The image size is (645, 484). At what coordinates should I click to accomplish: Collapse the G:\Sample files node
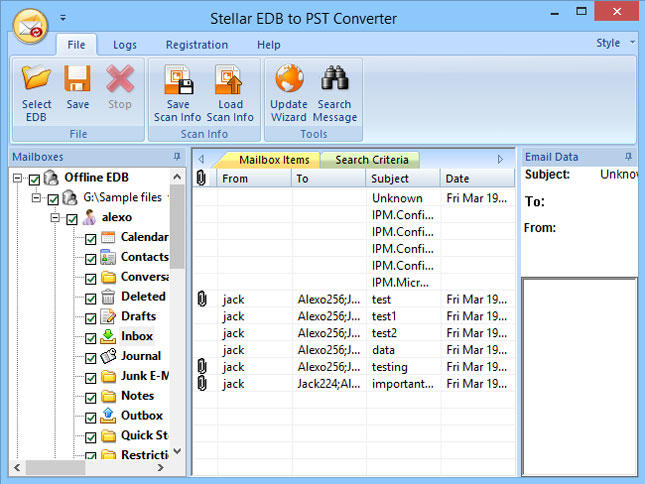coord(36,198)
